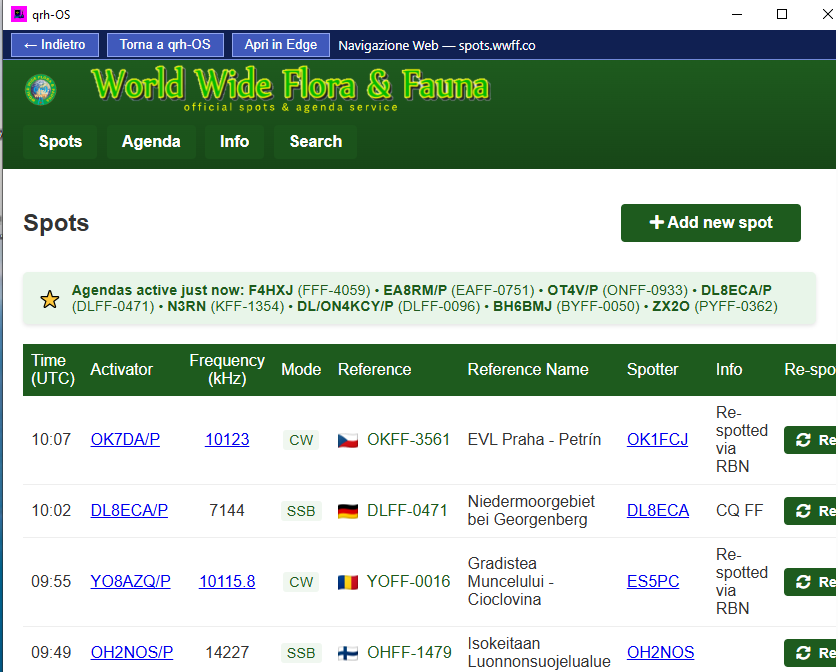Click the CQ FF info cell
Image resolution: width=838 pixels, height=672 pixels.
(739, 511)
